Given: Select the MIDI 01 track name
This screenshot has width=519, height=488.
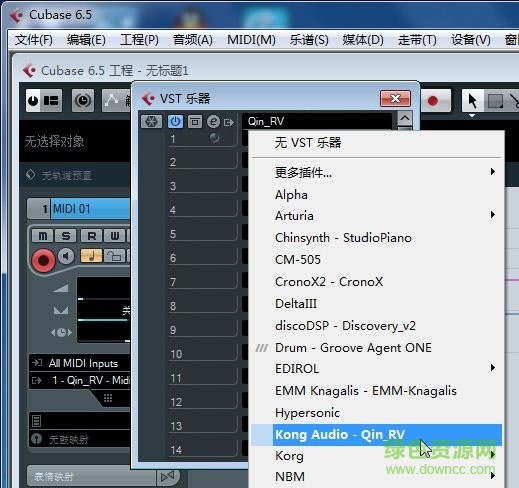Looking at the screenshot, I should tap(90, 209).
